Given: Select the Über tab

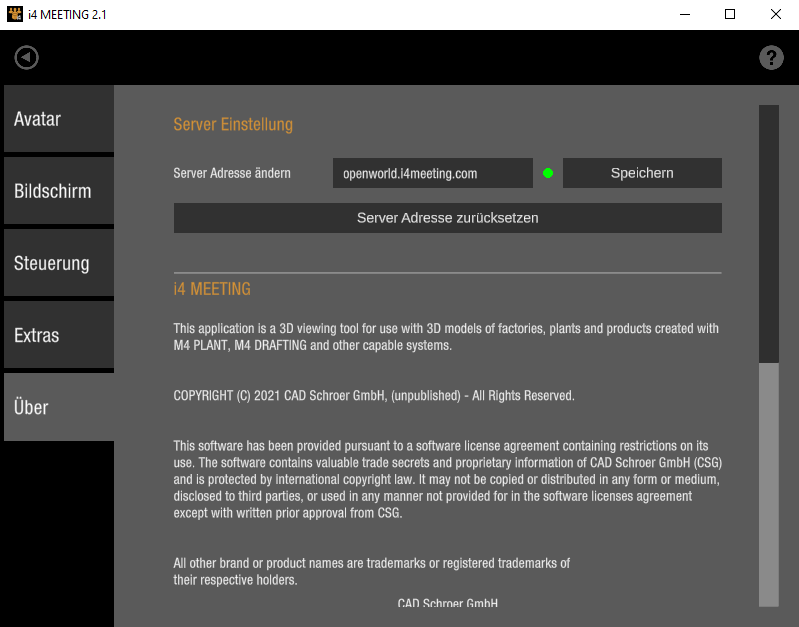Looking at the screenshot, I should [58, 408].
